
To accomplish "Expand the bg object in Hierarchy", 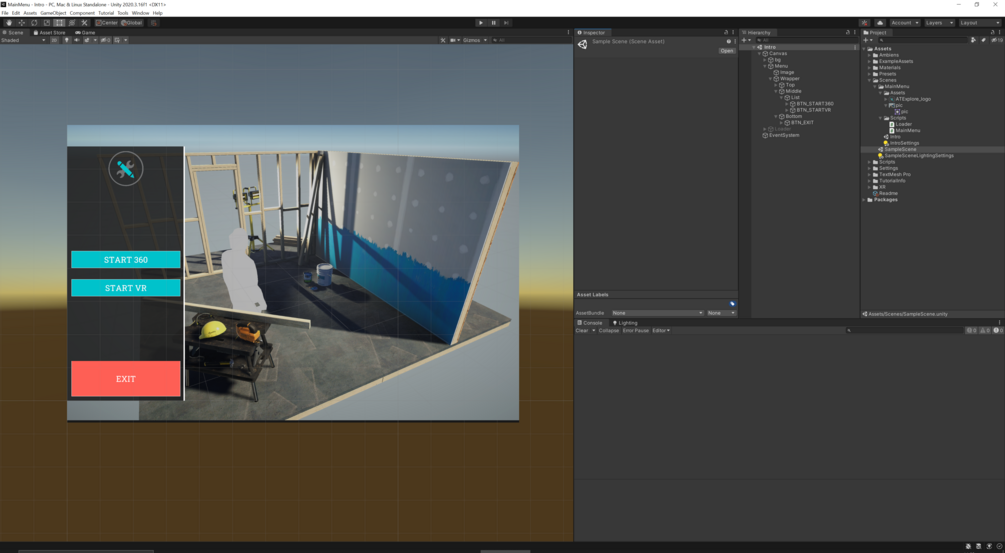I will [x=765, y=60].
